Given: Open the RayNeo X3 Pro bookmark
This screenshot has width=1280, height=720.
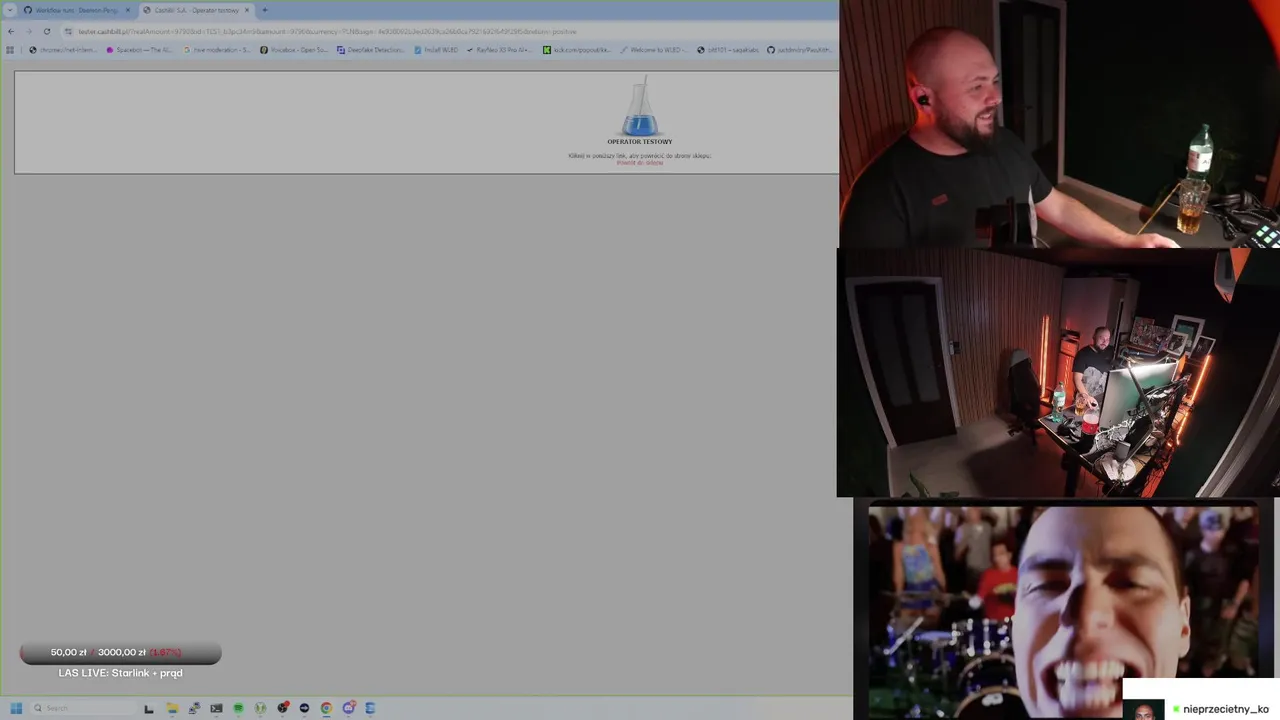Looking at the screenshot, I should pyautogui.click(x=499, y=49).
